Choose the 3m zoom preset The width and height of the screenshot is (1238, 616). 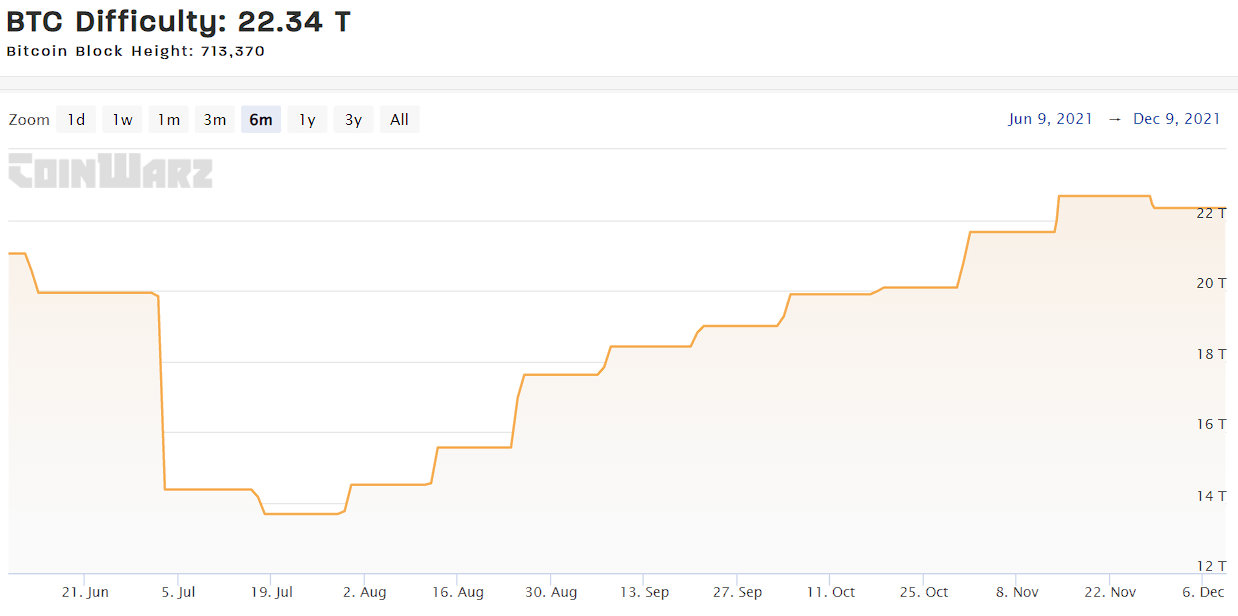click(214, 119)
